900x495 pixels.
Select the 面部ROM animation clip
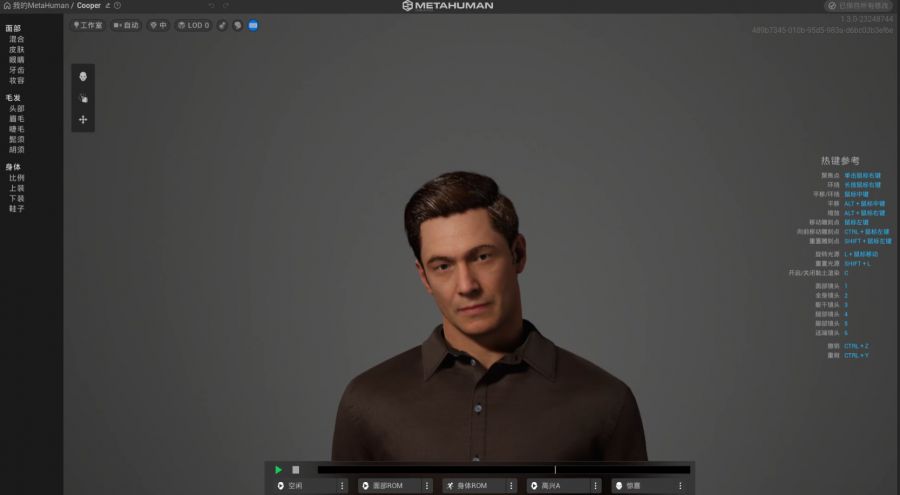[x=395, y=486]
